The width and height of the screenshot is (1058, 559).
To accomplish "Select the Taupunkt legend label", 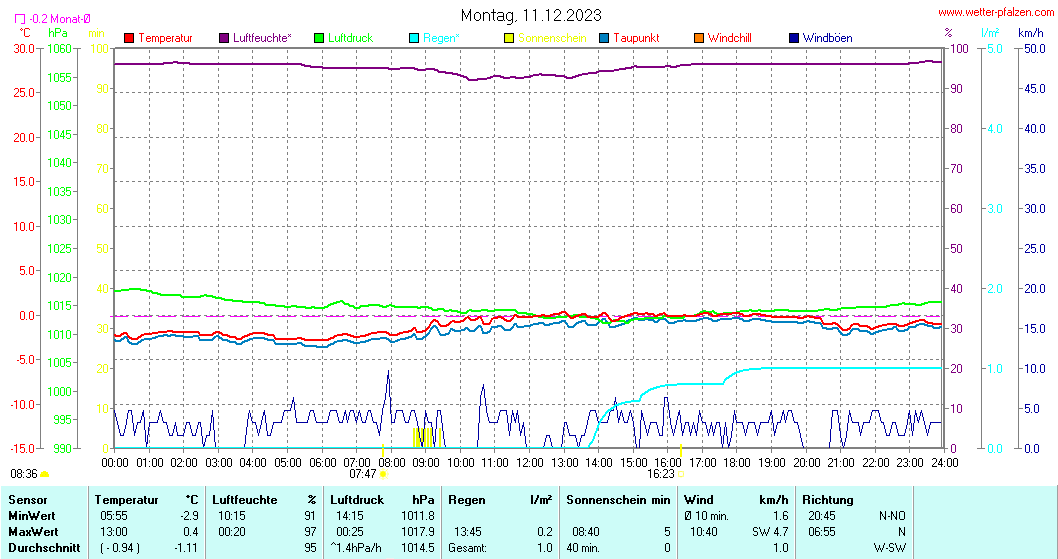I will pyautogui.click(x=636, y=38).
